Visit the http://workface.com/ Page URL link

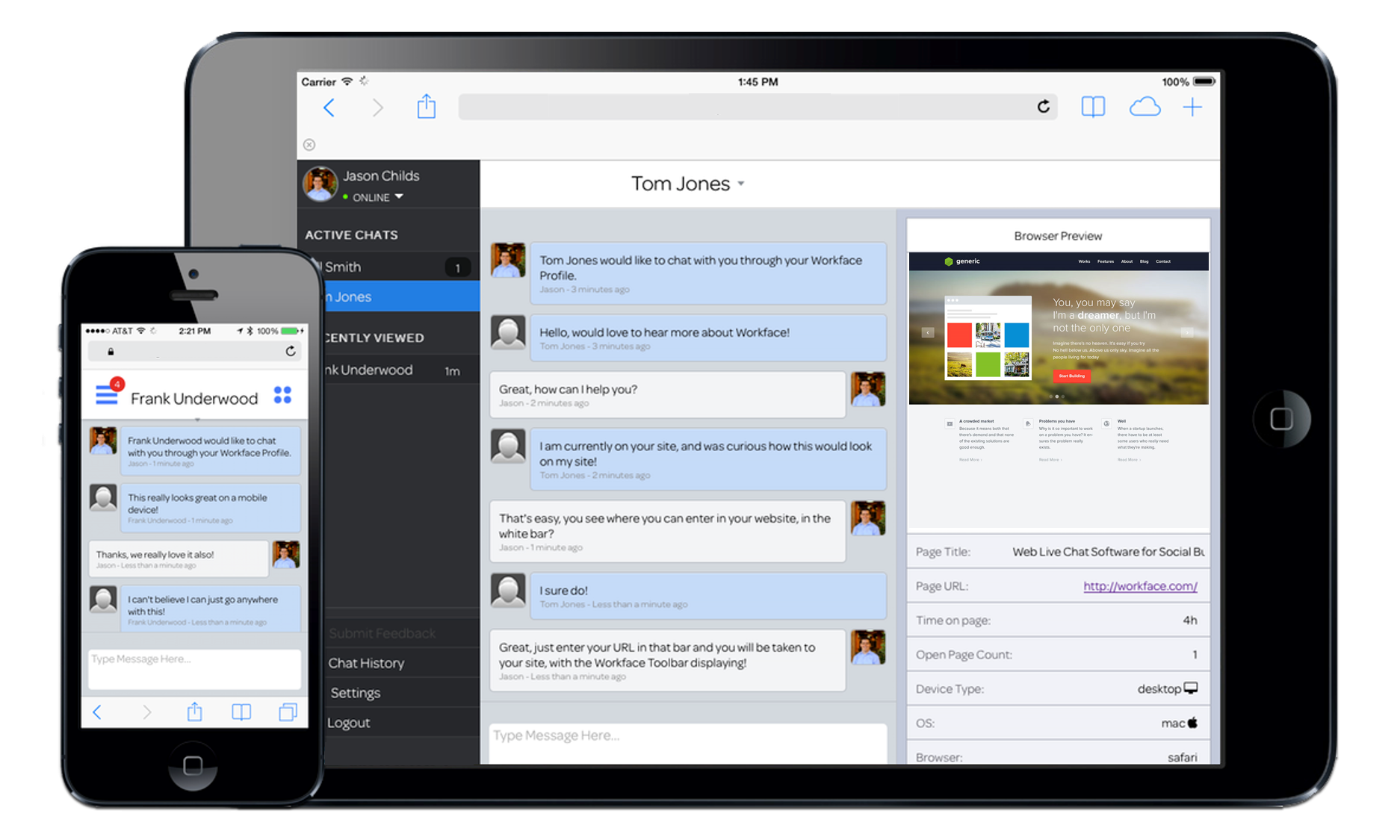click(1140, 586)
